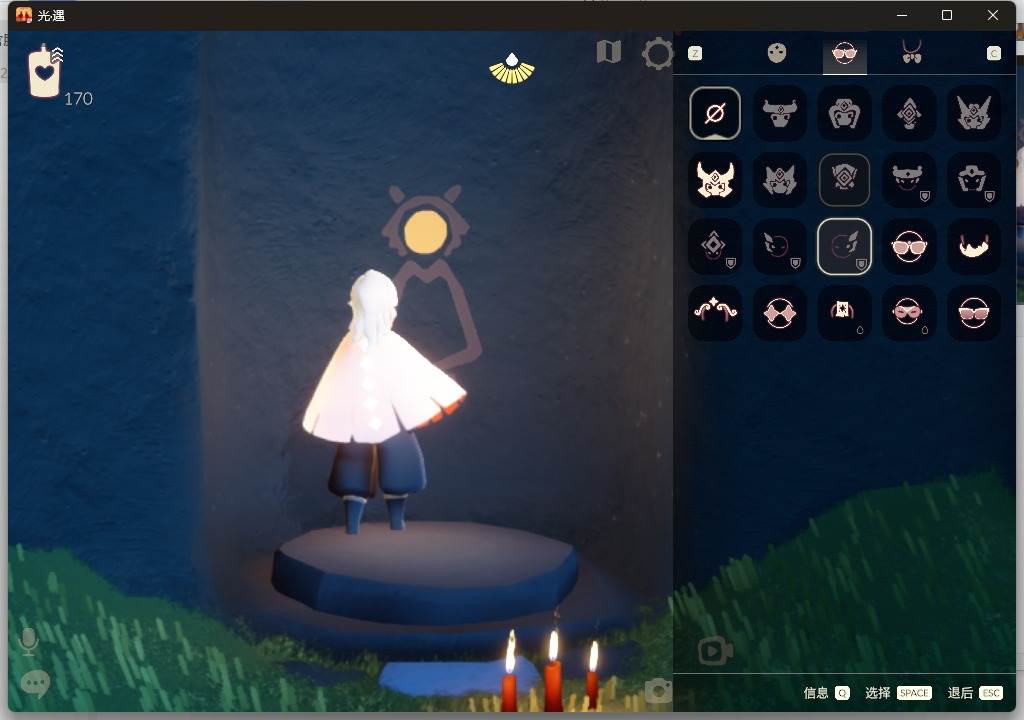This screenshot has height=720, width=1024.
Task: Open the map icon
Action: click(x=609, y=52)
